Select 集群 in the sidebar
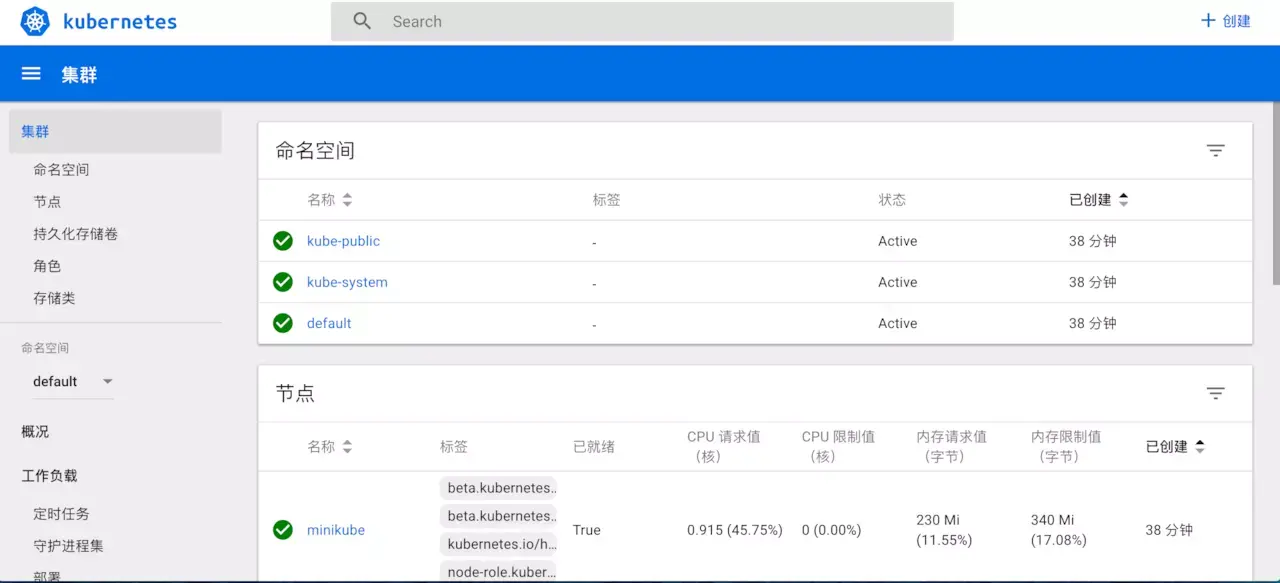 pos(115,132)
